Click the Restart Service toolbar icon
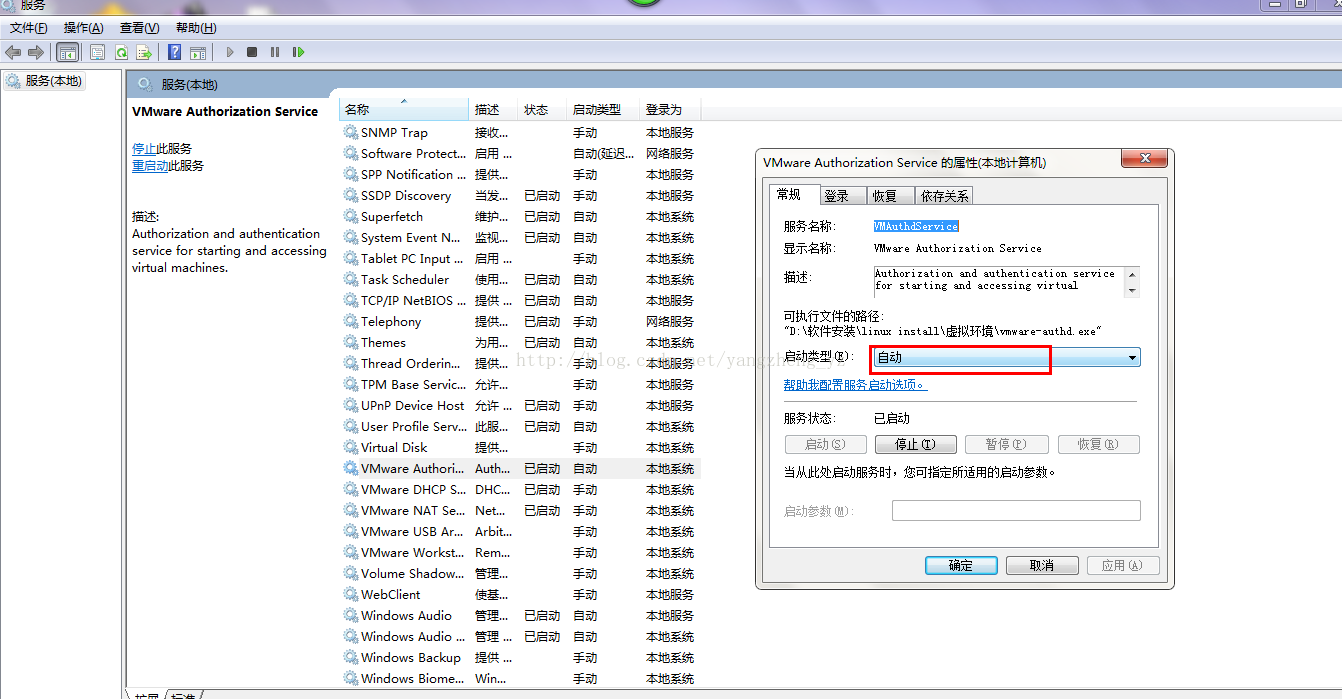 [x=298, y=52]
